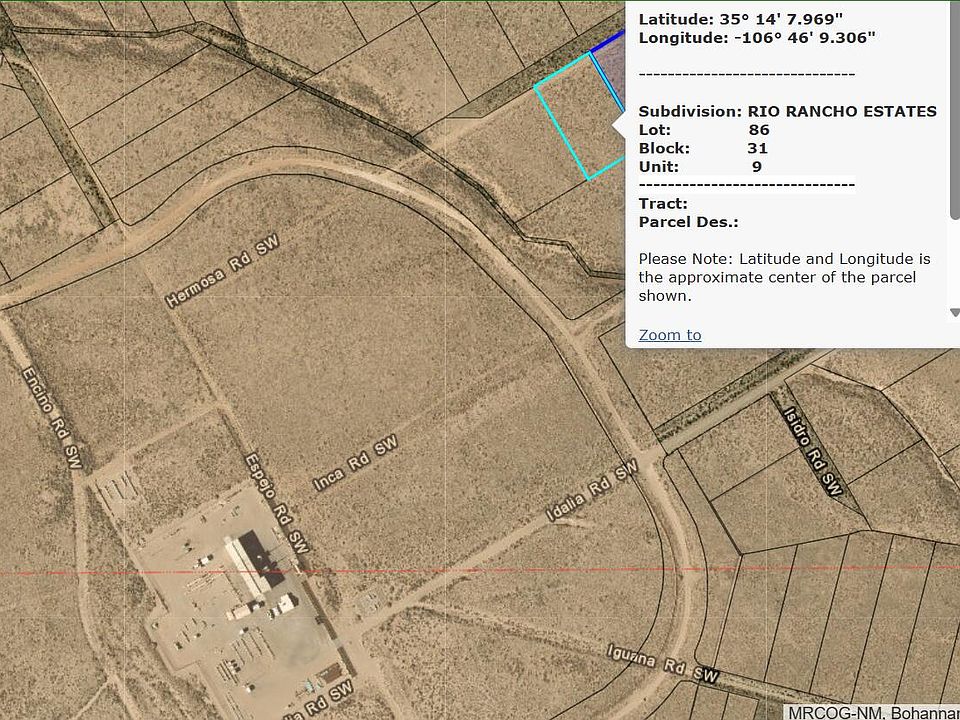Click the Hermosa Rd SW road label
Viewport: 960px width, 720px height.
click(x=221, y=272)
